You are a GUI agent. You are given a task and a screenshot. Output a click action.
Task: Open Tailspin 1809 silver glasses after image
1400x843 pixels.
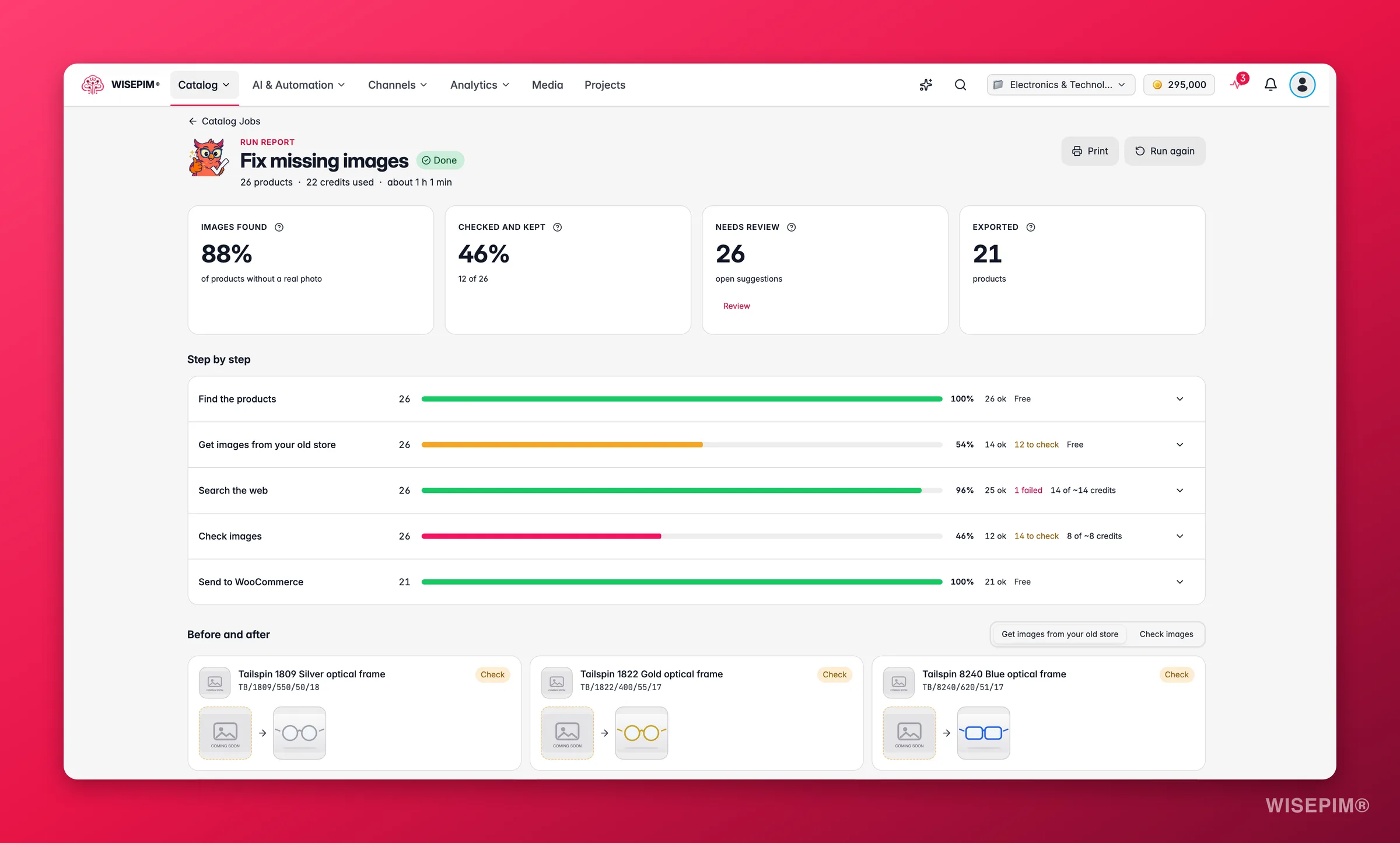(299, 733)
